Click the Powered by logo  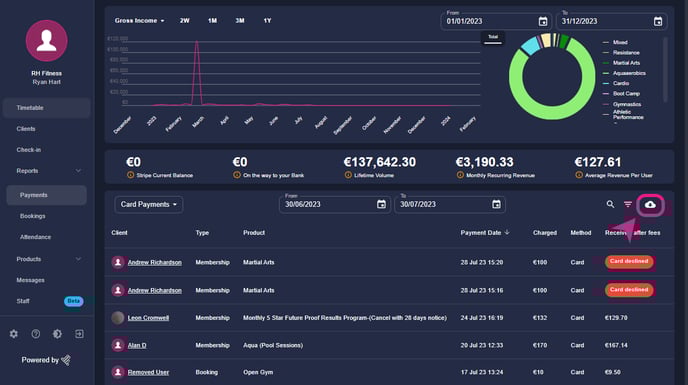pos(67,360)
